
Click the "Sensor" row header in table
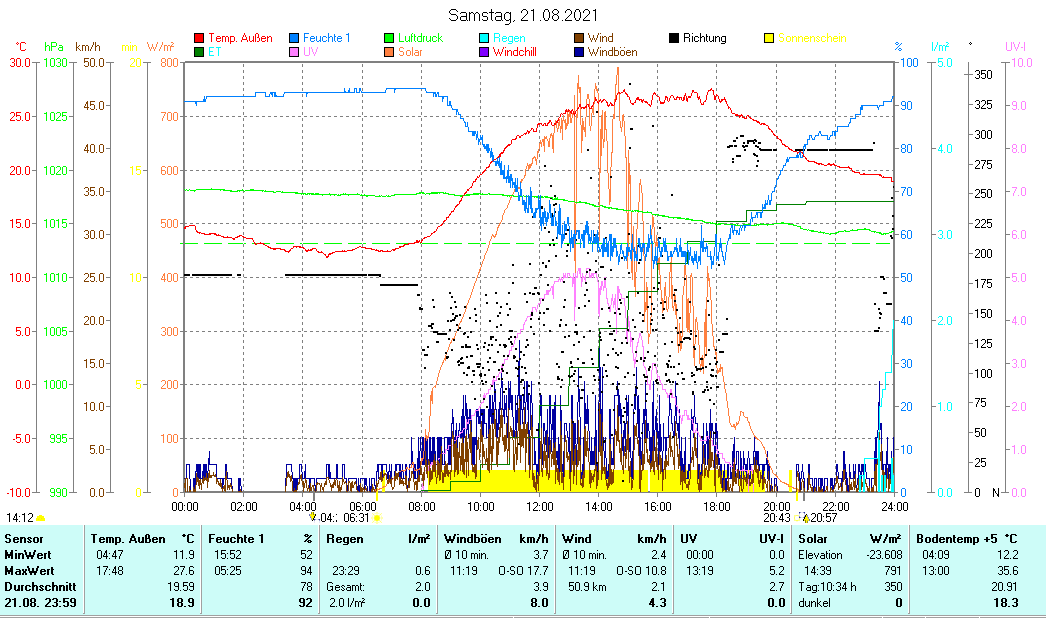pos(23,539)
